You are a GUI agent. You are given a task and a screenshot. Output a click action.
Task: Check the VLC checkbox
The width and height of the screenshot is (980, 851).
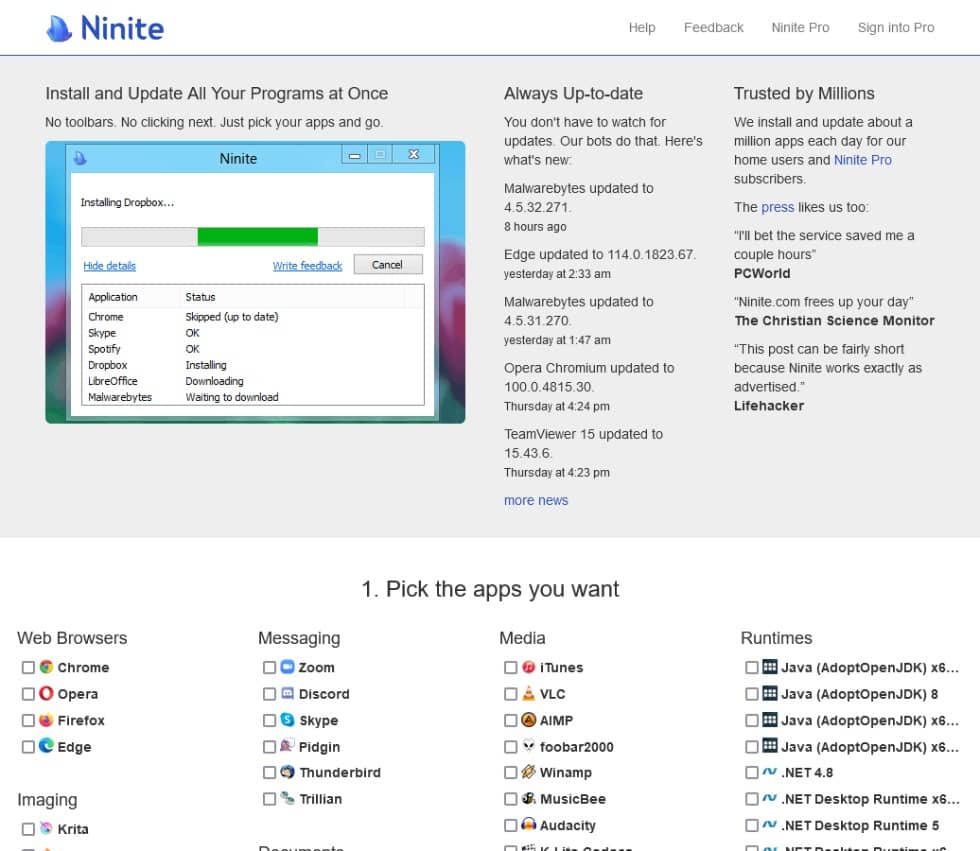(x=511, y=694)
